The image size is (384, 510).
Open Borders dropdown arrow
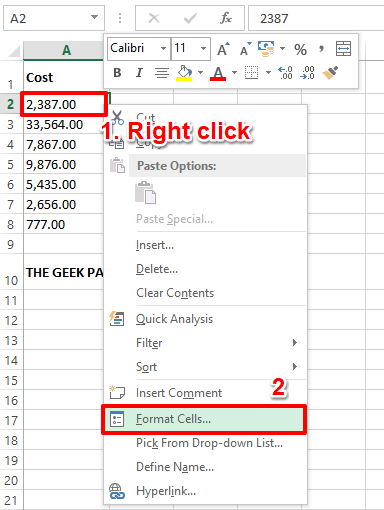(x=268, y=73)
